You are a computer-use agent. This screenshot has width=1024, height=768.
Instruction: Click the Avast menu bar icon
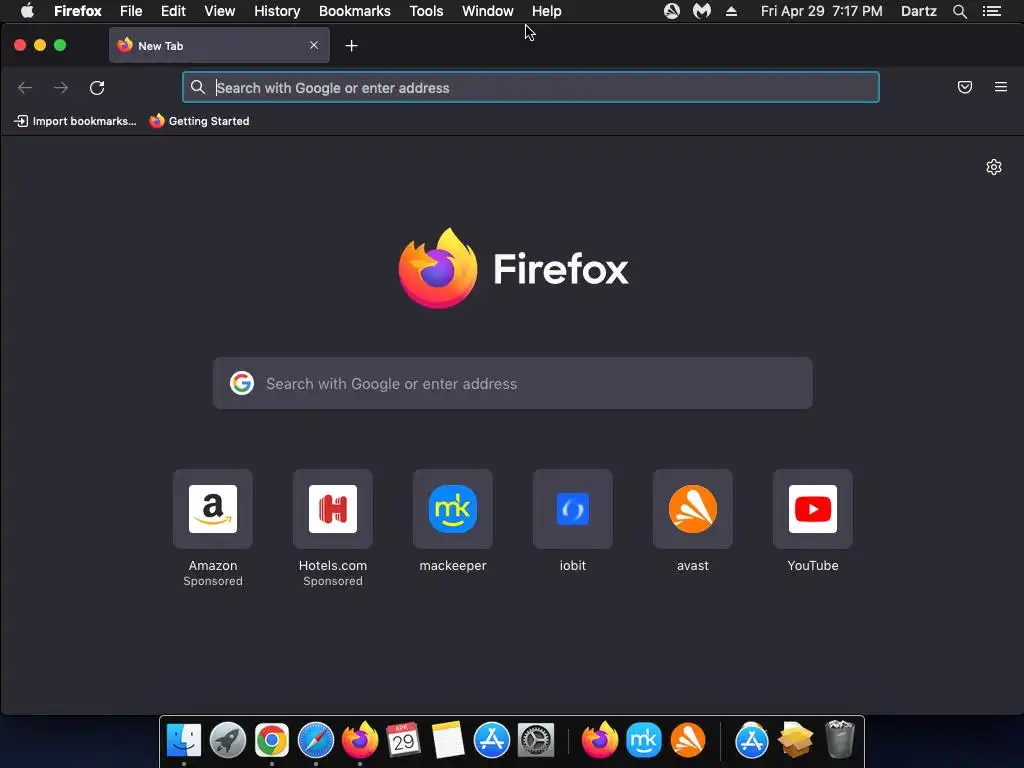pos(671,11)
